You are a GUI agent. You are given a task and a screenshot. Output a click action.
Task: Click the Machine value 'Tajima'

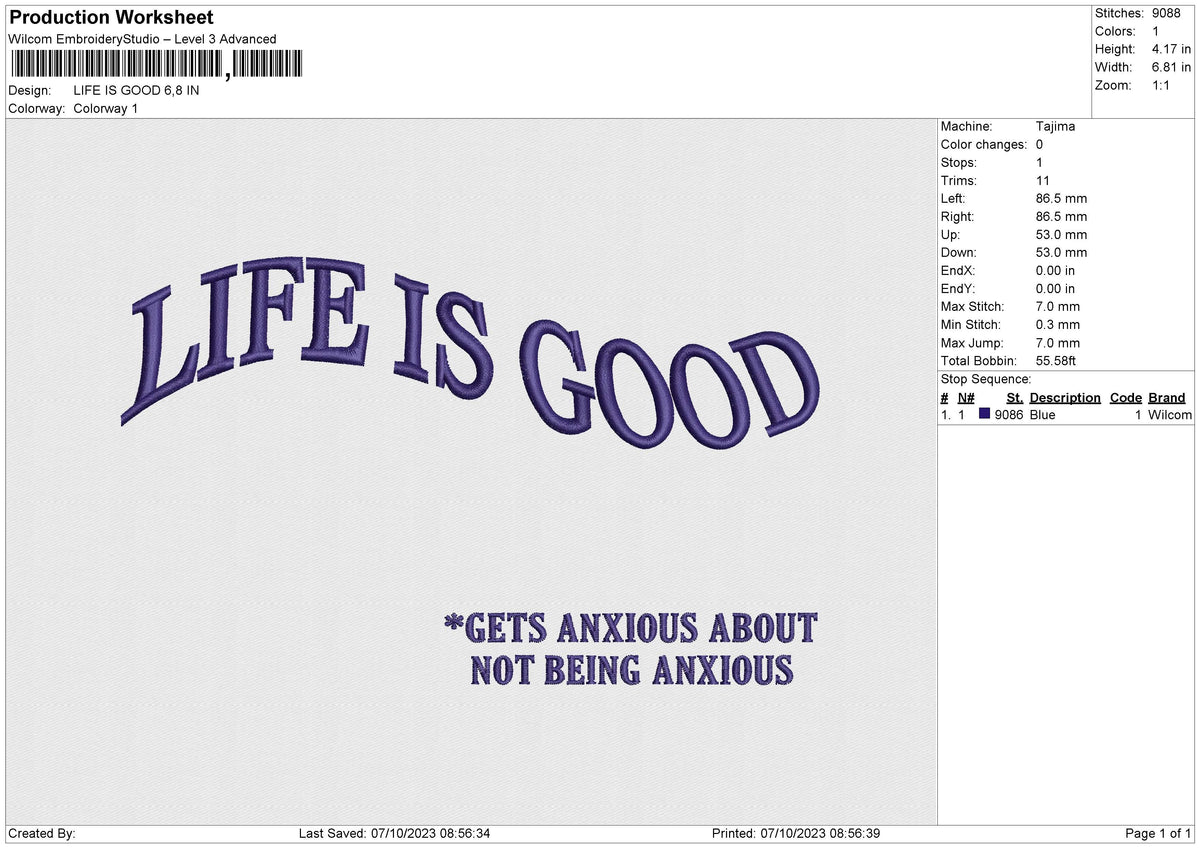(x=1056, y=126)
